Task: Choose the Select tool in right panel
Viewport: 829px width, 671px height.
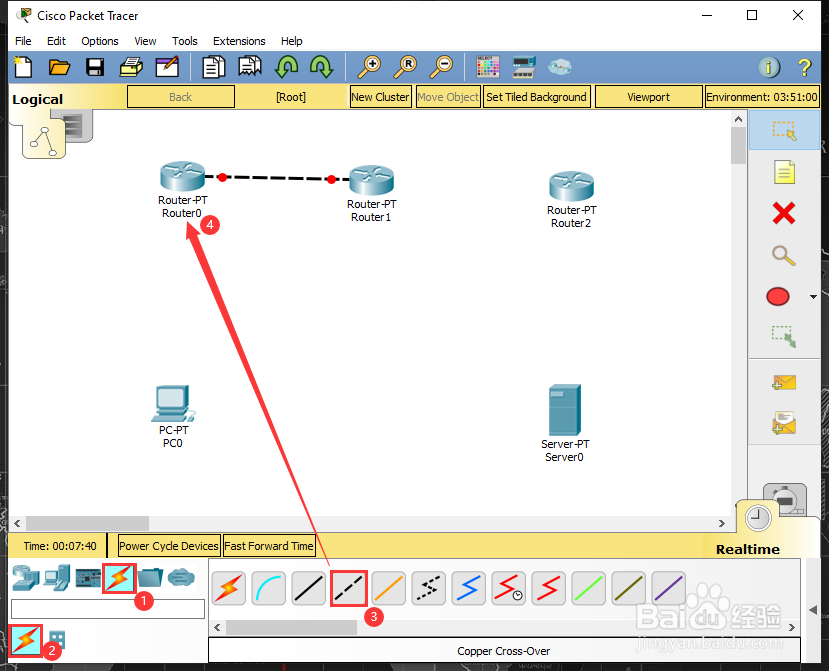Action: [784, 130]
